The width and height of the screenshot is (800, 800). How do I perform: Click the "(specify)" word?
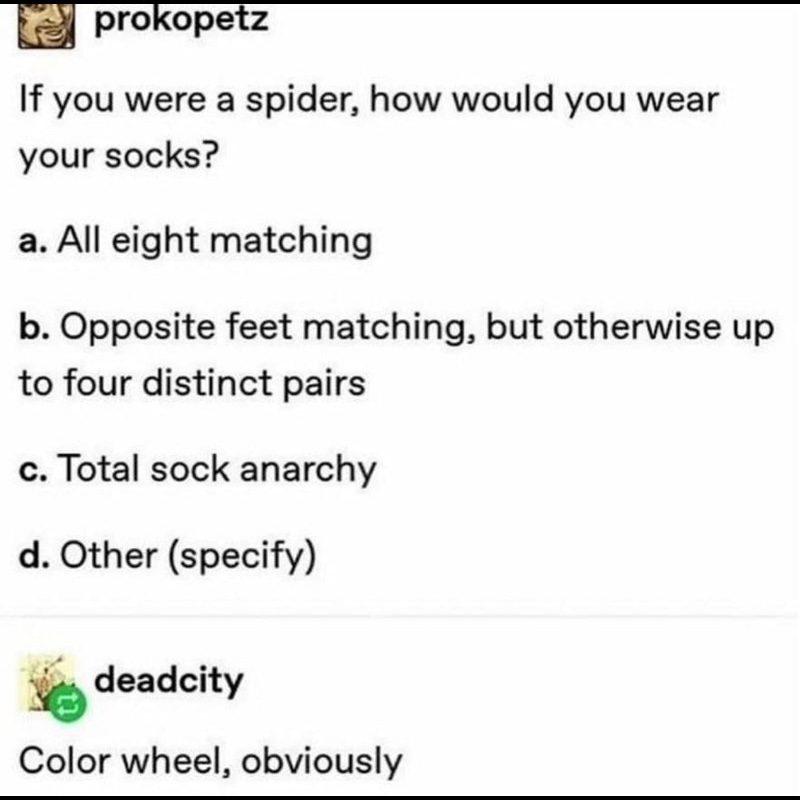click(242, 557)
